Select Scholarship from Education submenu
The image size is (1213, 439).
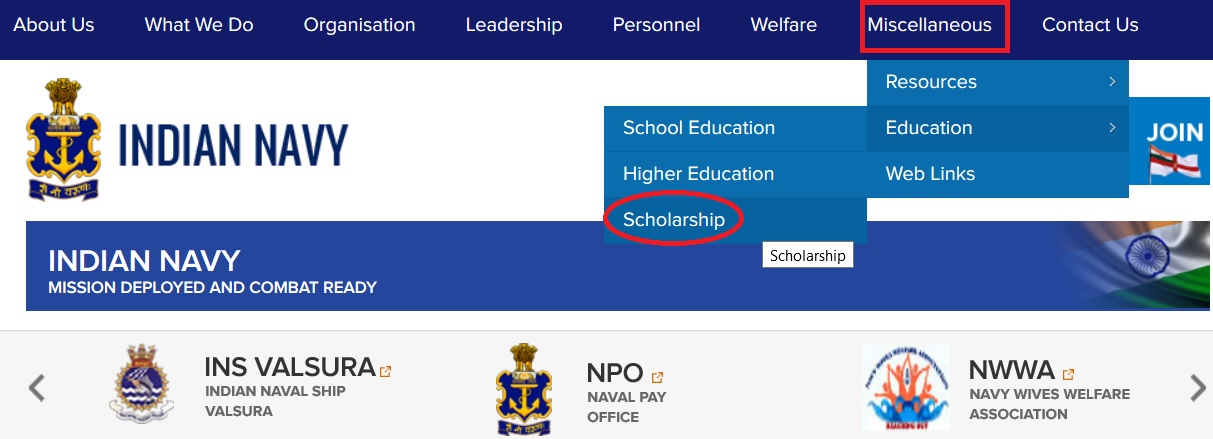click(674, 220)
